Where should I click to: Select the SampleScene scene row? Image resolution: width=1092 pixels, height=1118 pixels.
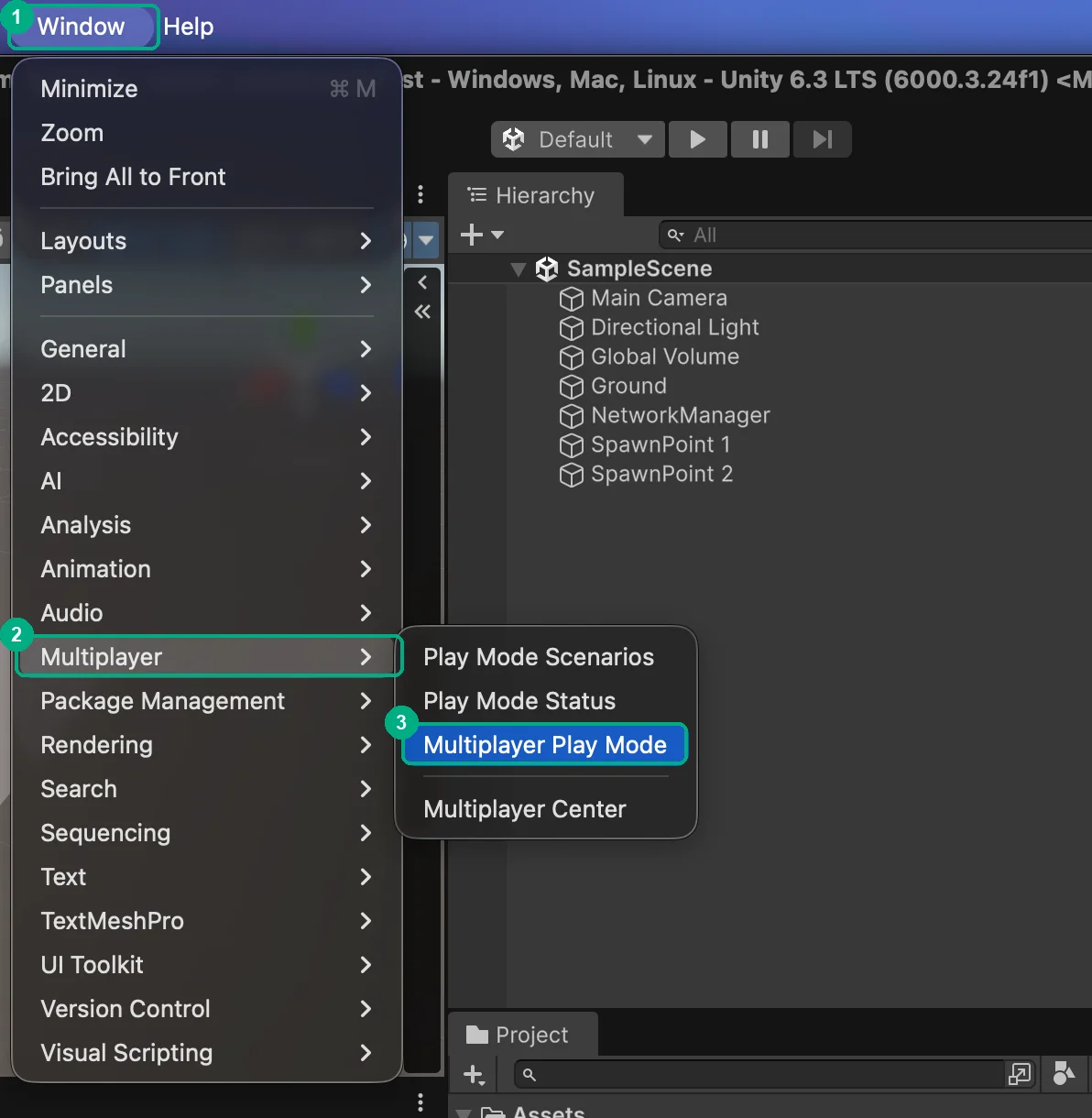point(770,269)
